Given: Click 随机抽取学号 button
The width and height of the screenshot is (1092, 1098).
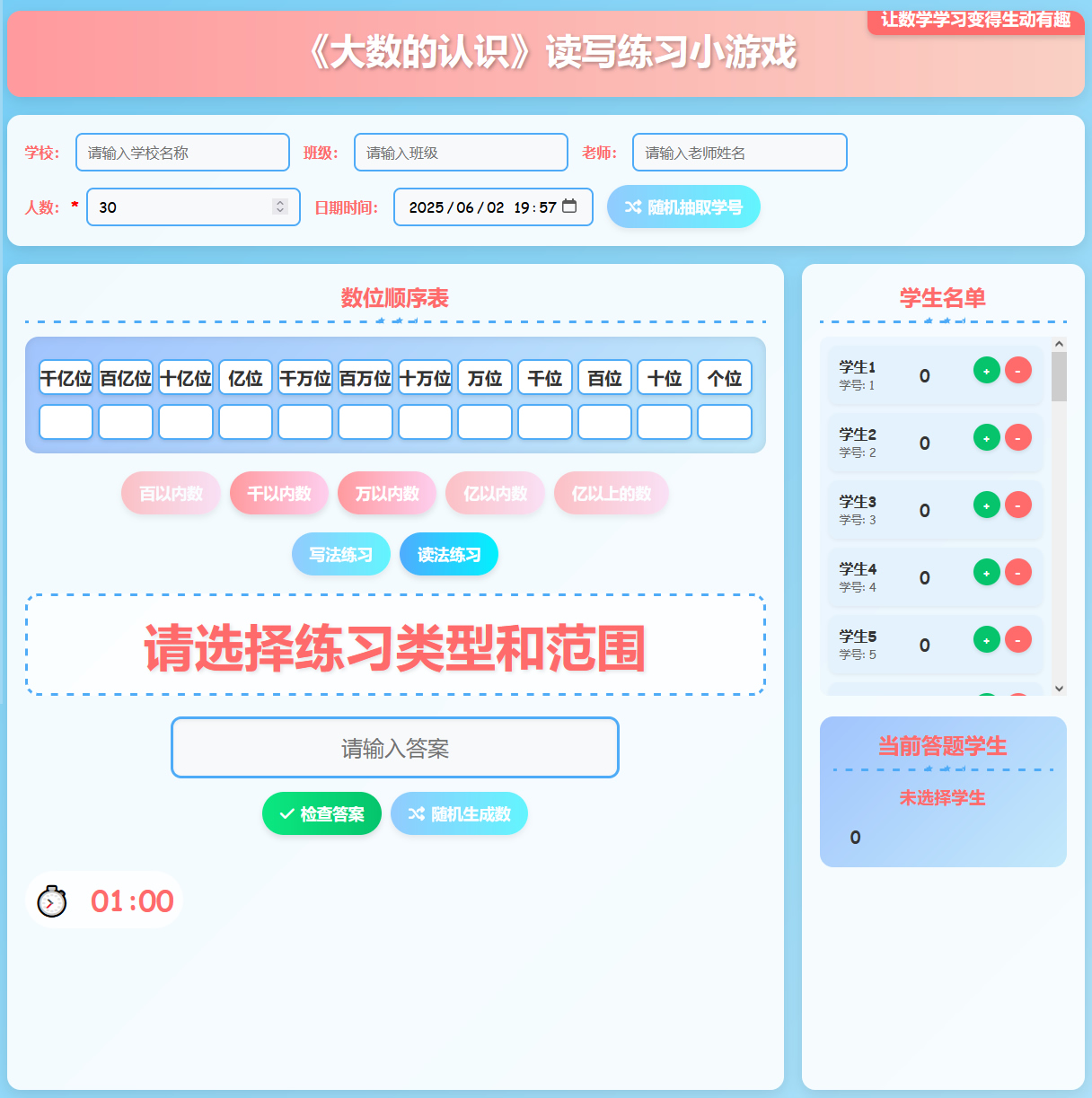Looking at the screenshot, I should (683, 206).
